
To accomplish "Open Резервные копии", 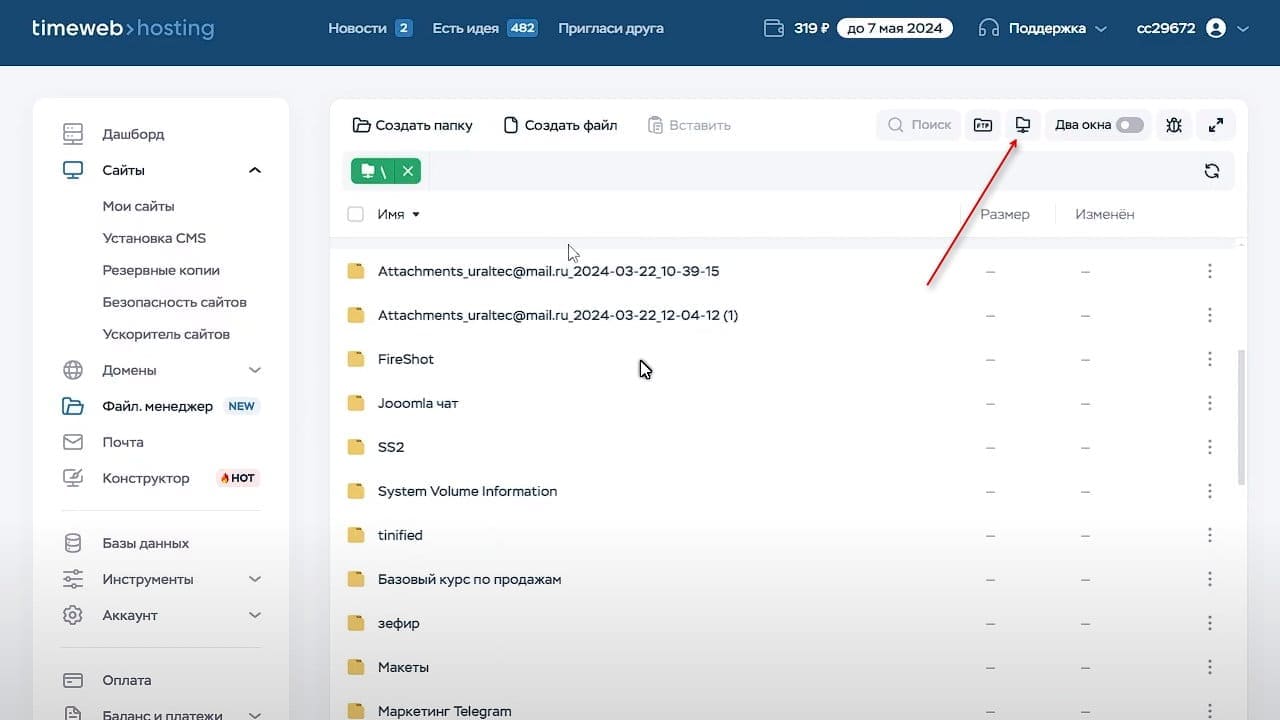I will point(161,270).
